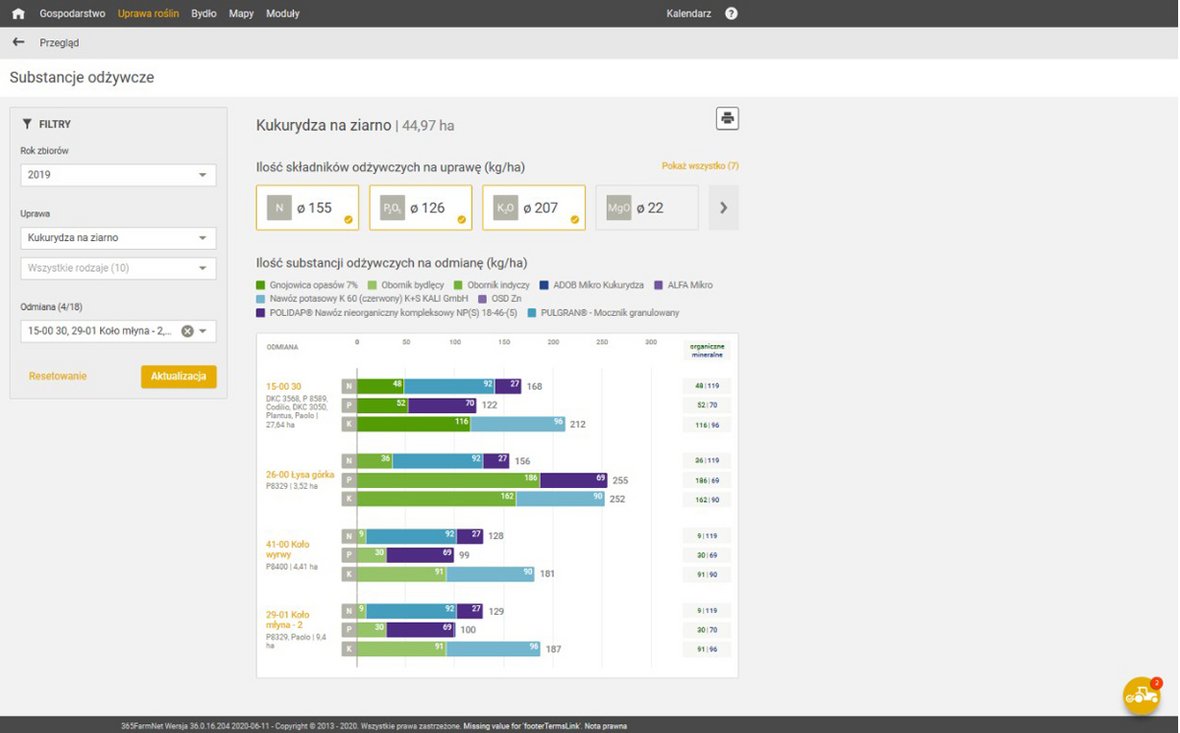
Task: Click the funnel filter icon beside FILTRY
Action: (x=27, y=124)
